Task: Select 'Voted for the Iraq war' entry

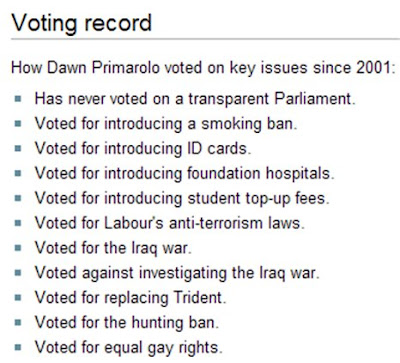Action: [113, 248]
